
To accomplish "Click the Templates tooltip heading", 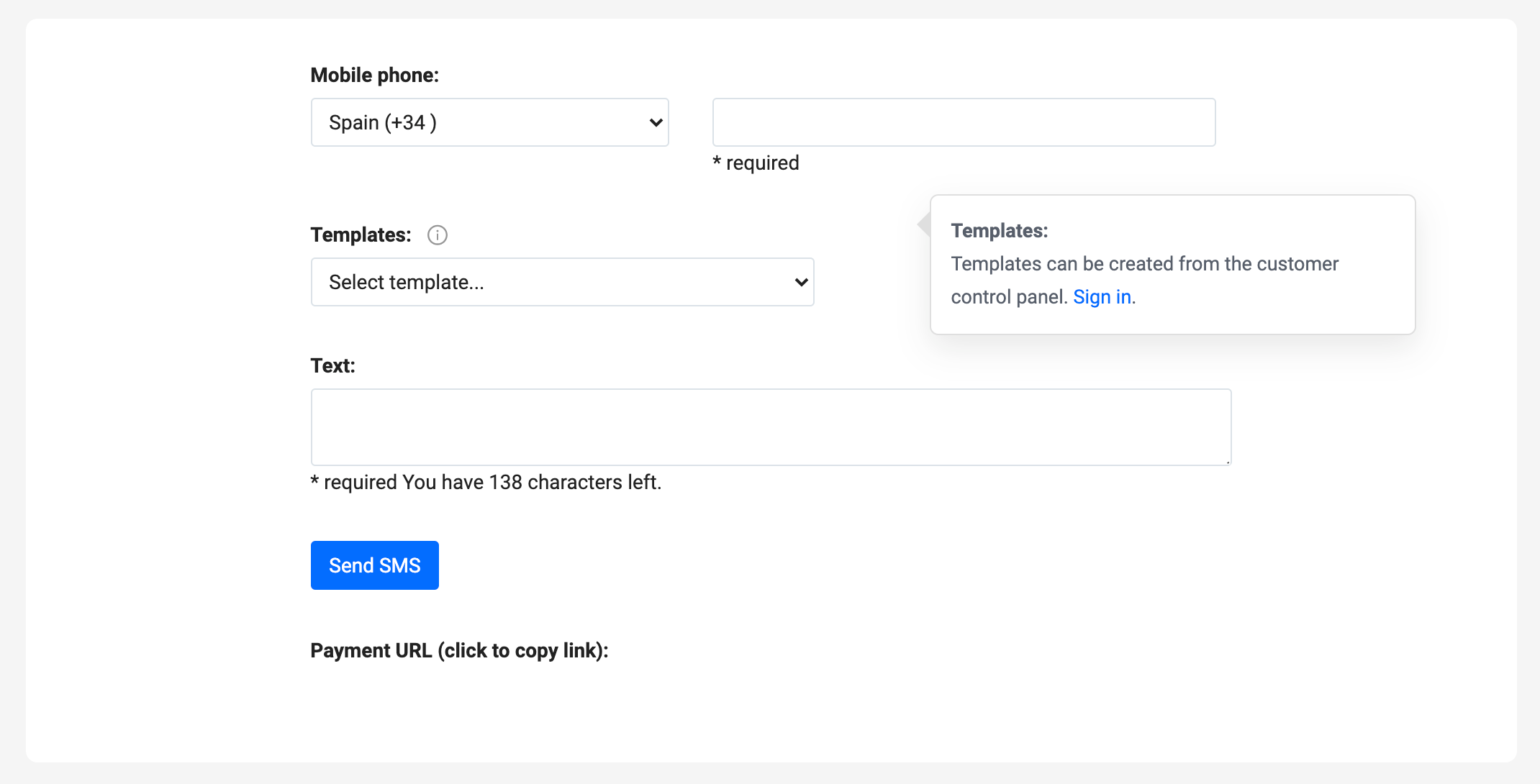I will (1000, 231).
